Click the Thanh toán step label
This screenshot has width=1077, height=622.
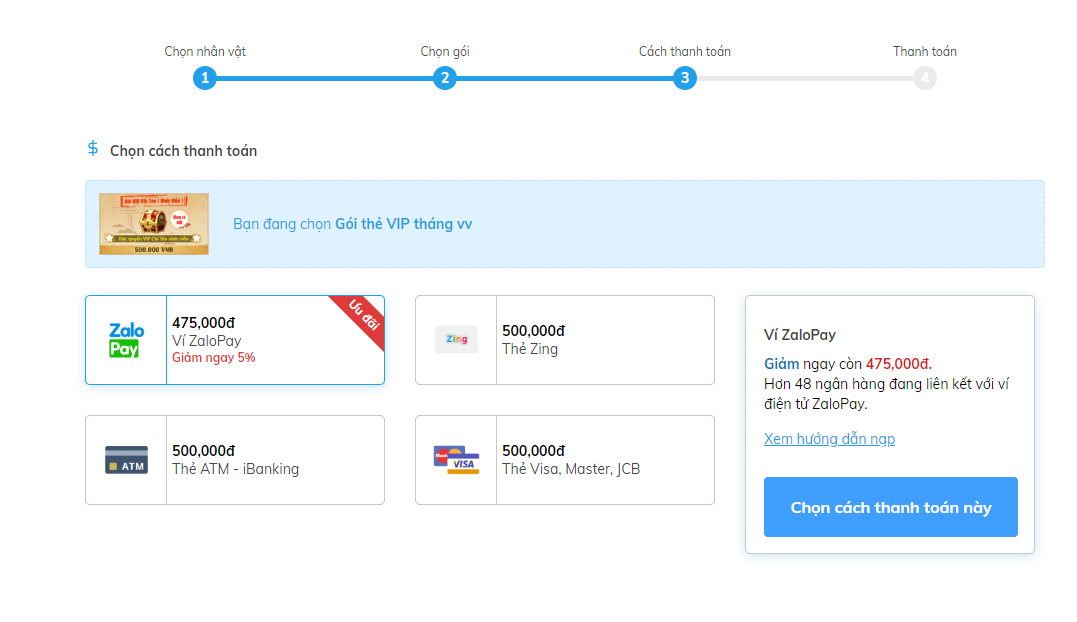tap(925, 51)
